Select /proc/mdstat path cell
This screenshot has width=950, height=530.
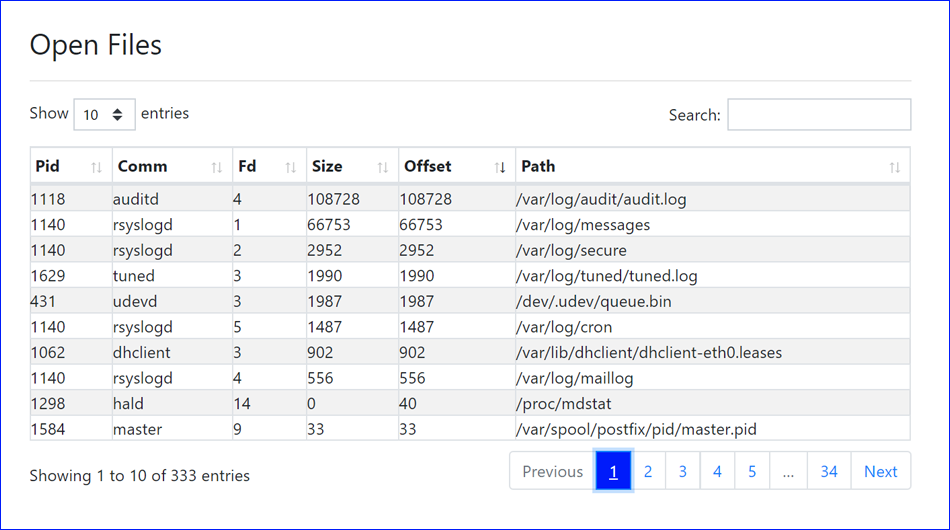coord(712,403)
